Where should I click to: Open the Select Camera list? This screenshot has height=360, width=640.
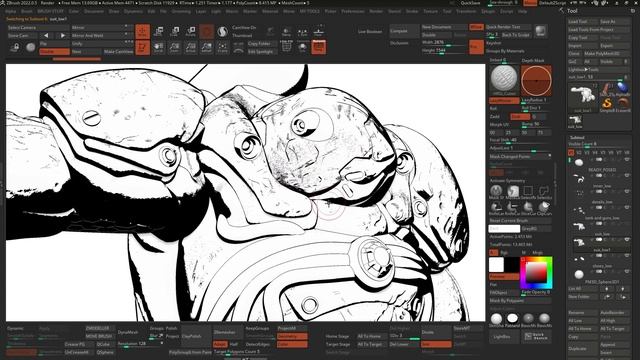38,27
